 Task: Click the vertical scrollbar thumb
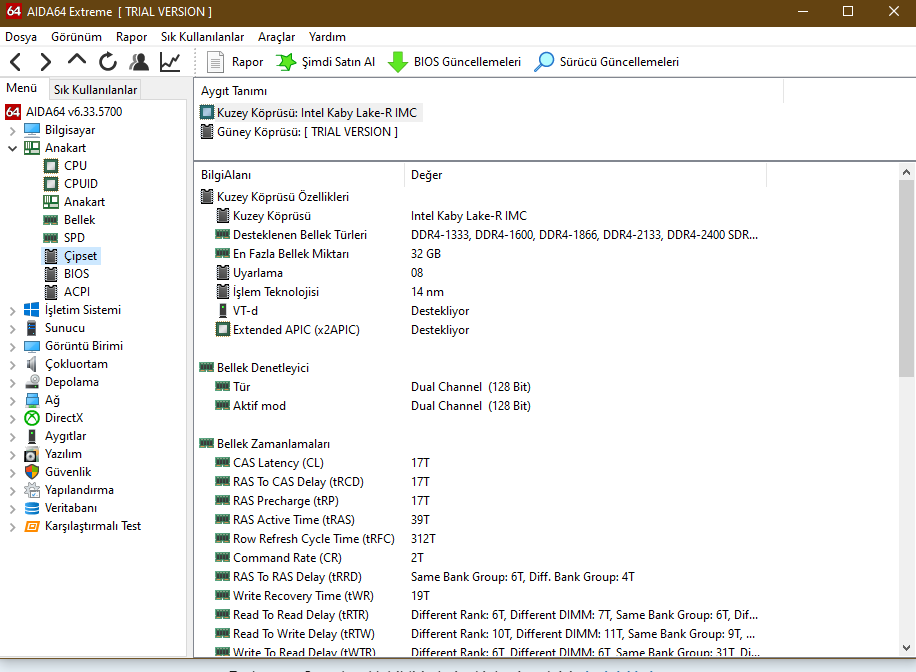coord(906,278)
